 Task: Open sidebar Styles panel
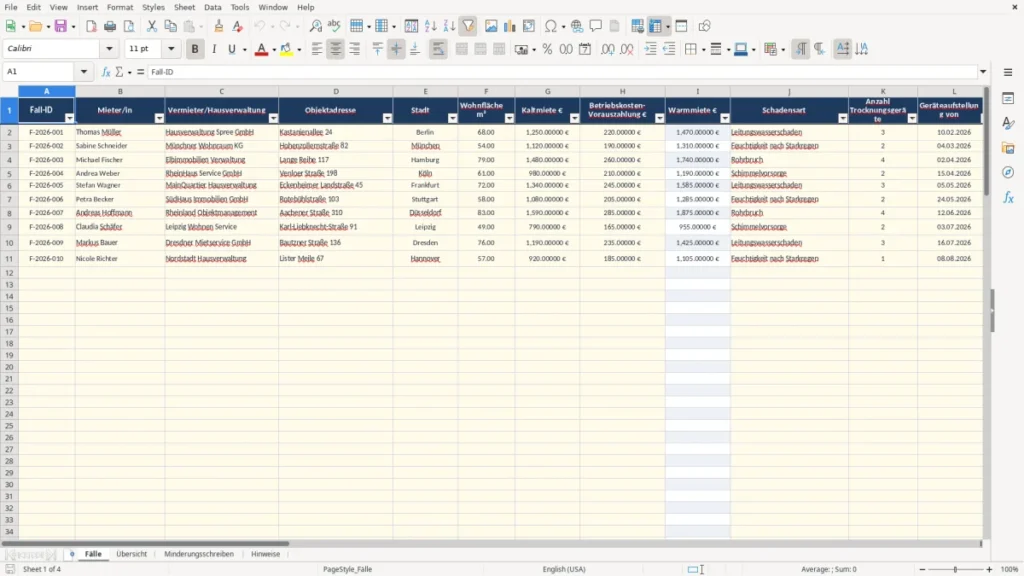(1008, 123)
